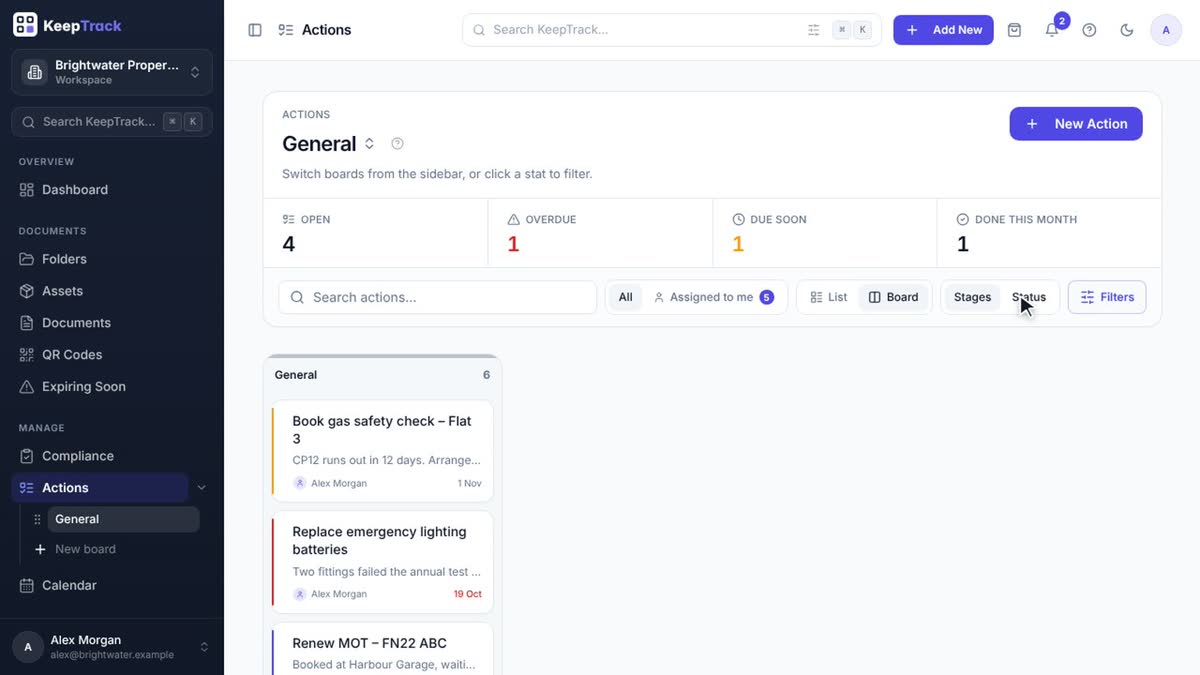This screenshot has height=675, width=1200.
Task: Select the Board view toggle
Action: [x=894, y=297]
